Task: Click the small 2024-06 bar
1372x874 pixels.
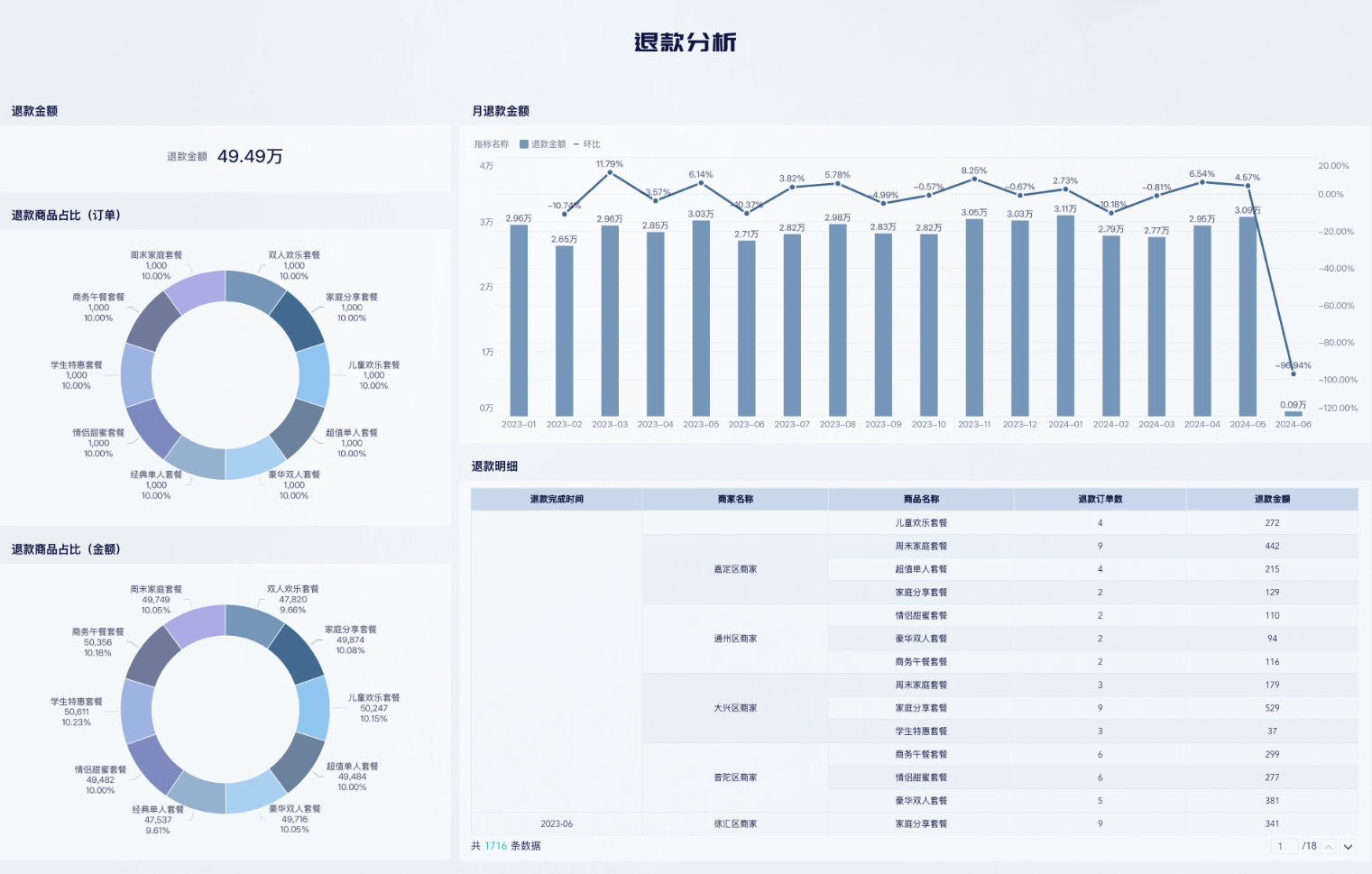Action: click(x=1293, y=414)
